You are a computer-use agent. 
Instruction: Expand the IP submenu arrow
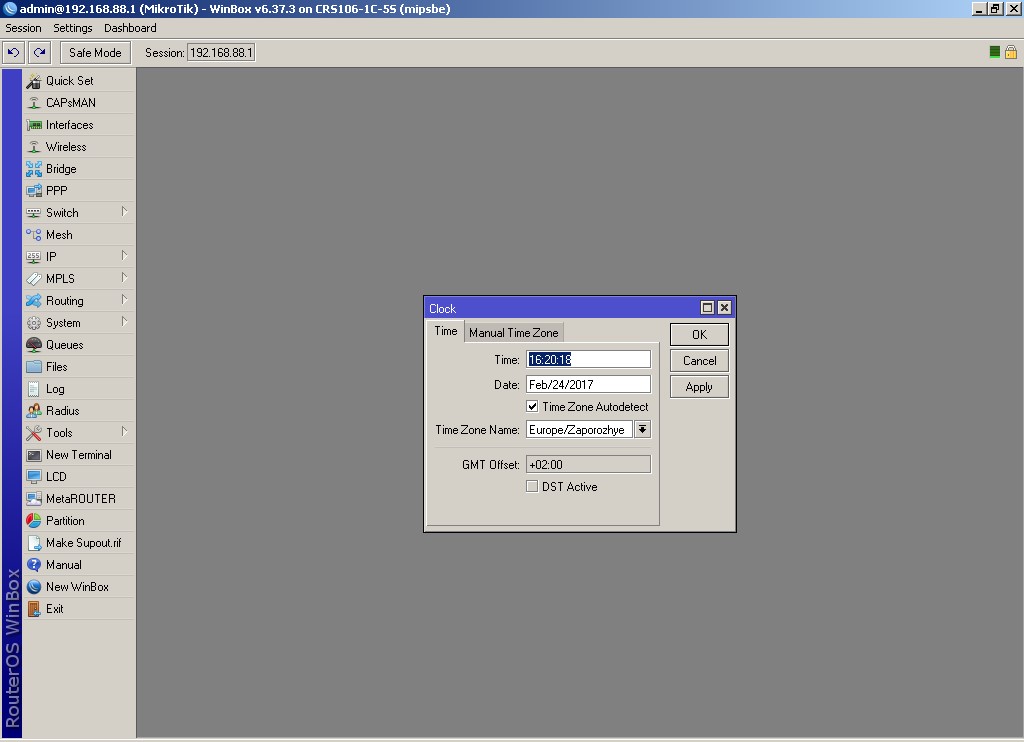(x=124, y=256)
